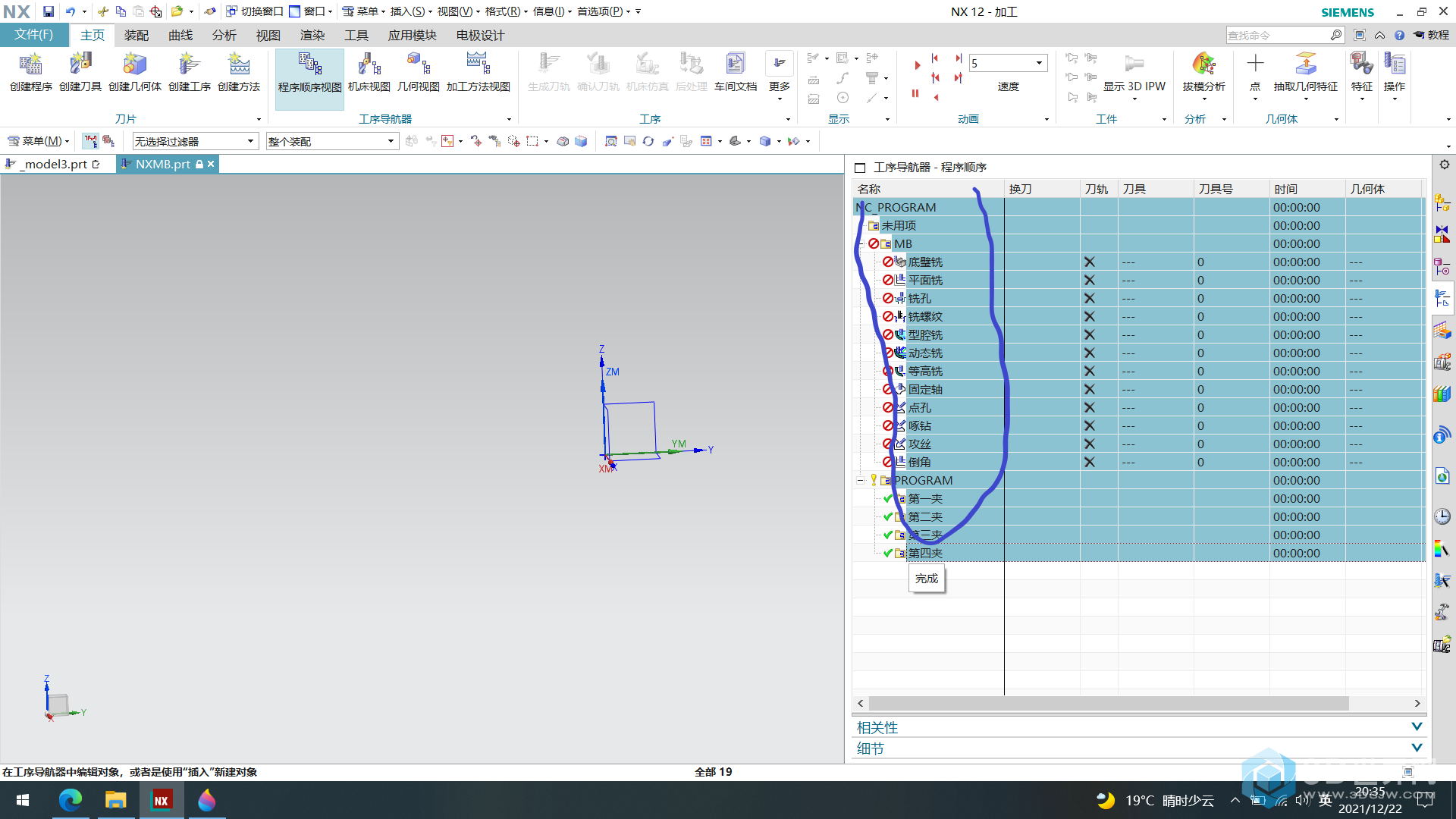Click the Help question mark icon
This screenshot has height=819, width=1456.
[1399, 35]
